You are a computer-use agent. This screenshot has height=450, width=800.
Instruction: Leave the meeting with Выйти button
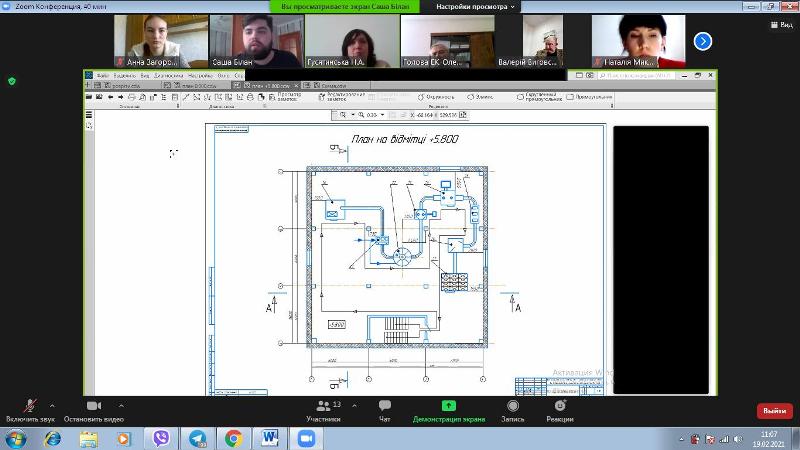click(774, 411)
